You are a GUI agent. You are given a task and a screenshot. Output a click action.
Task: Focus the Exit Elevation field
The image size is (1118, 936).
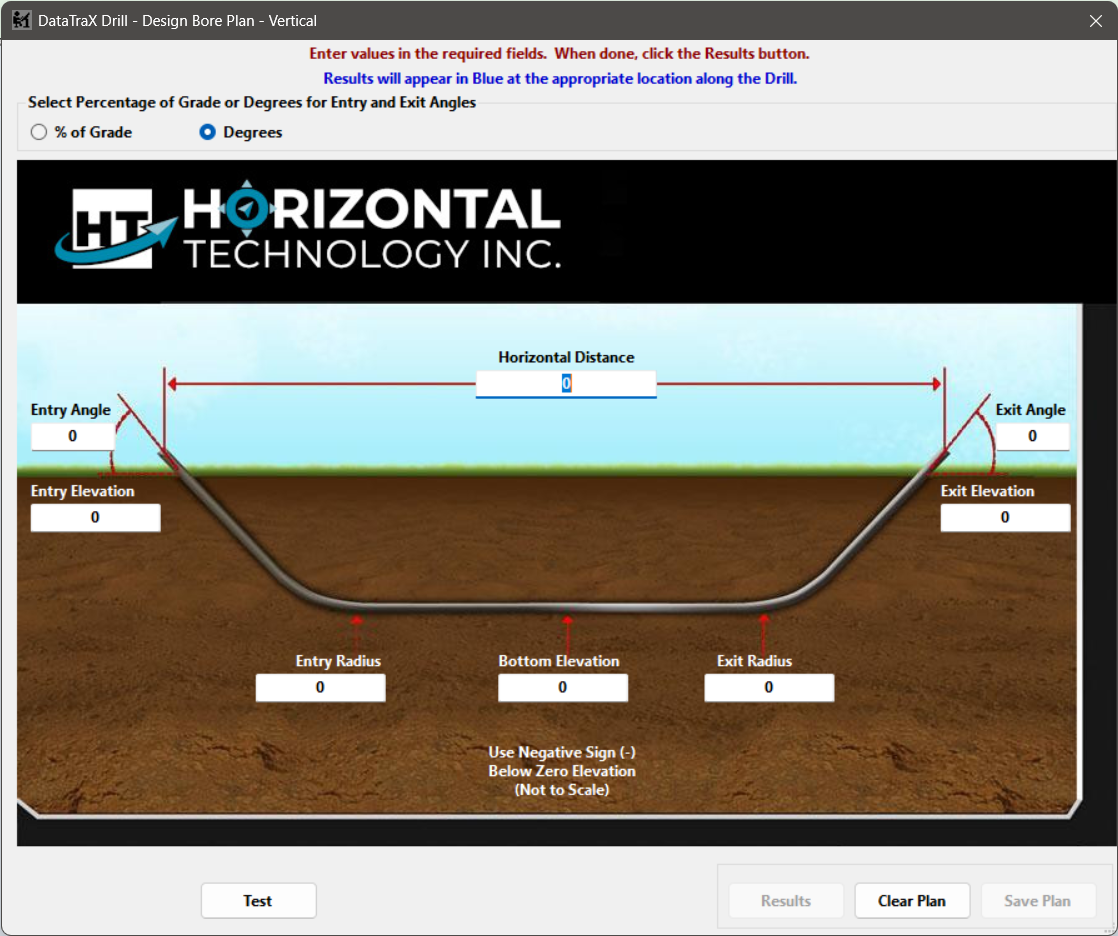tap(1005, 518)
